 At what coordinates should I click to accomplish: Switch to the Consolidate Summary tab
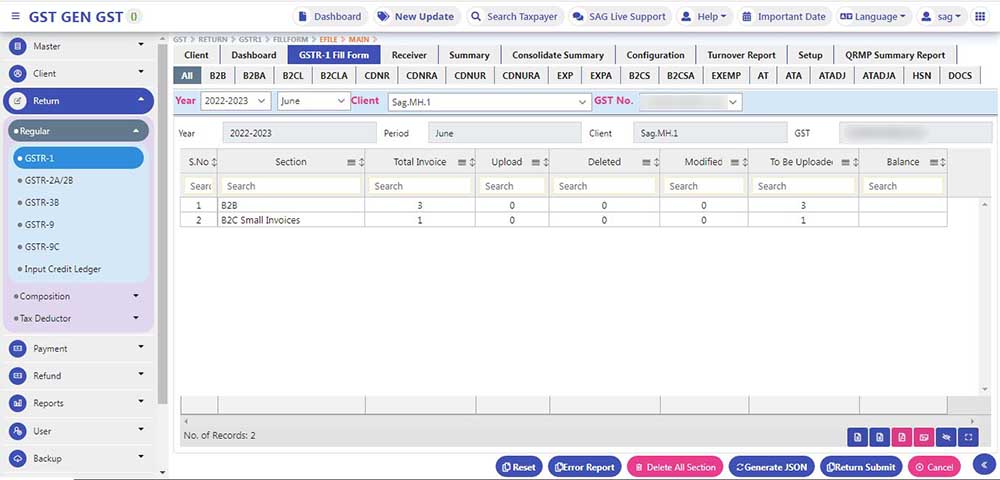557,55
